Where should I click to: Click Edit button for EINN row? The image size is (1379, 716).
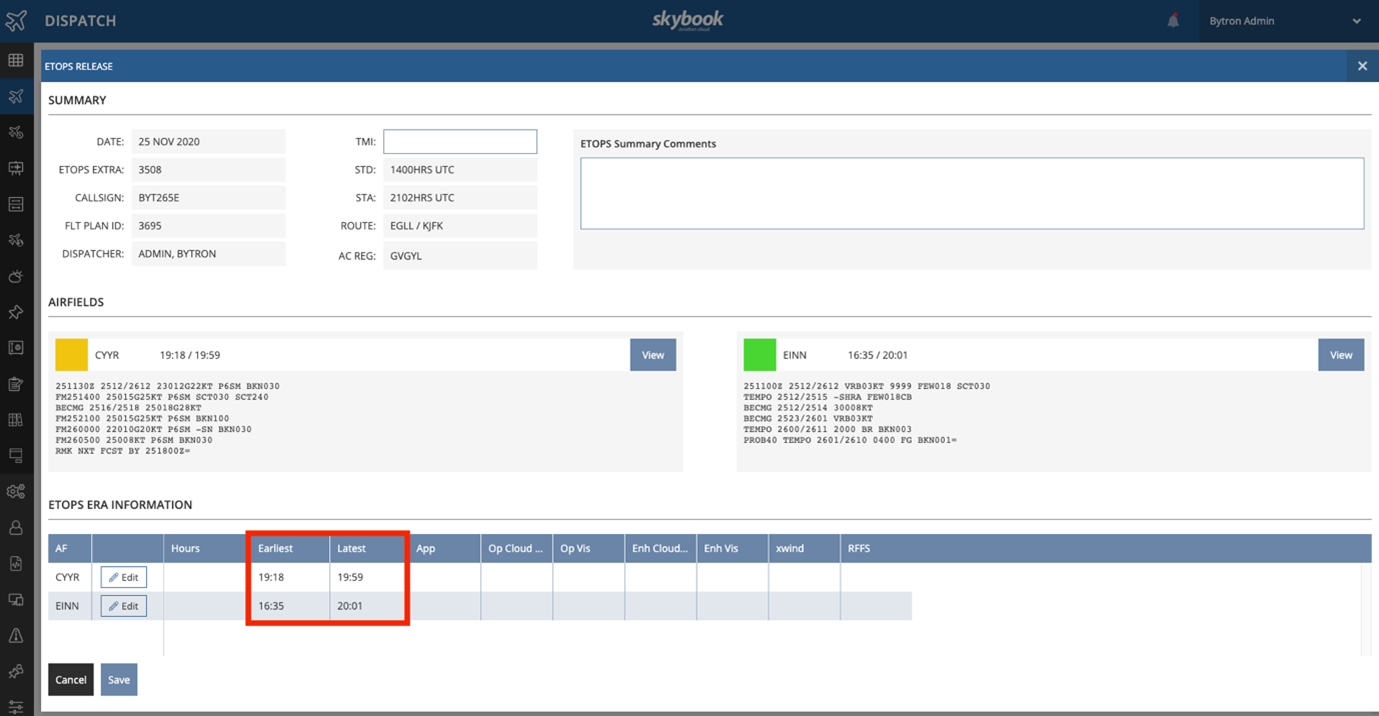(124, 606)
